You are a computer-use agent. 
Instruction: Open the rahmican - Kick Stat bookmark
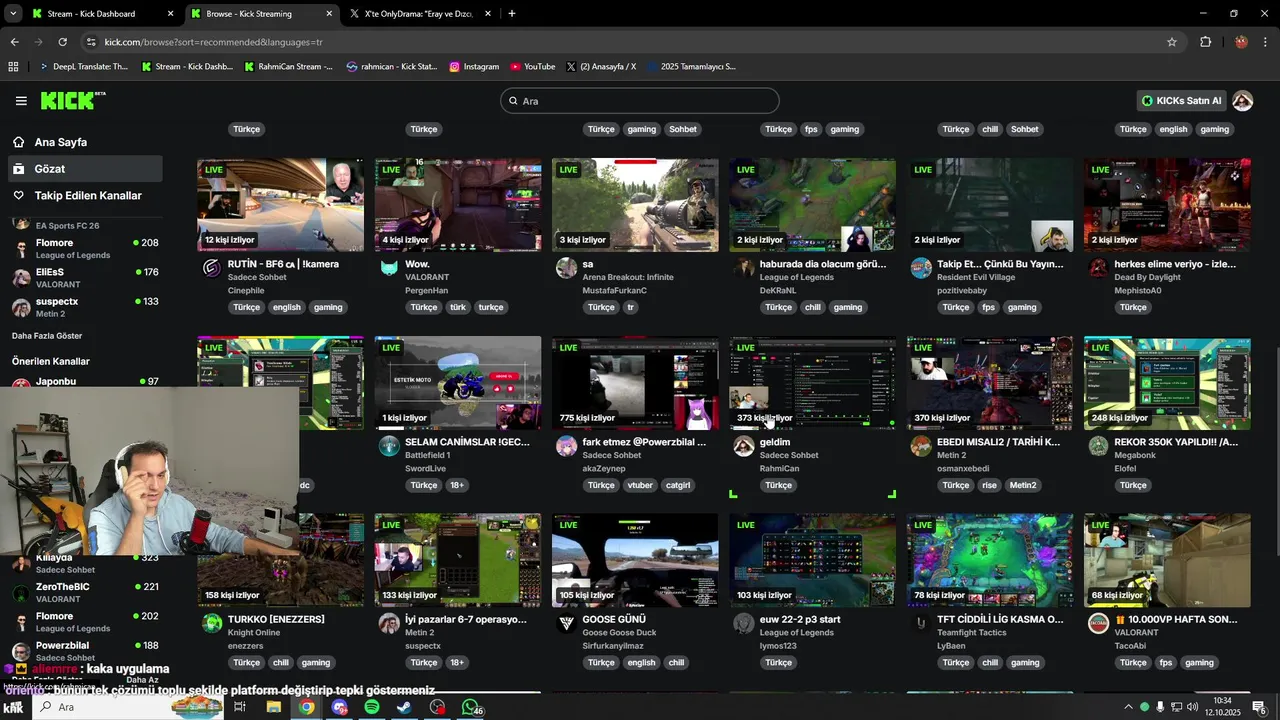pos(392,67)
